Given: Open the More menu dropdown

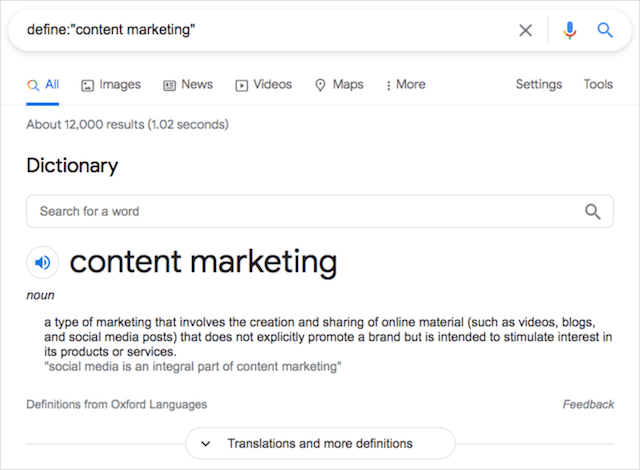Looking at the screenshot, I should tap(405, 85).
